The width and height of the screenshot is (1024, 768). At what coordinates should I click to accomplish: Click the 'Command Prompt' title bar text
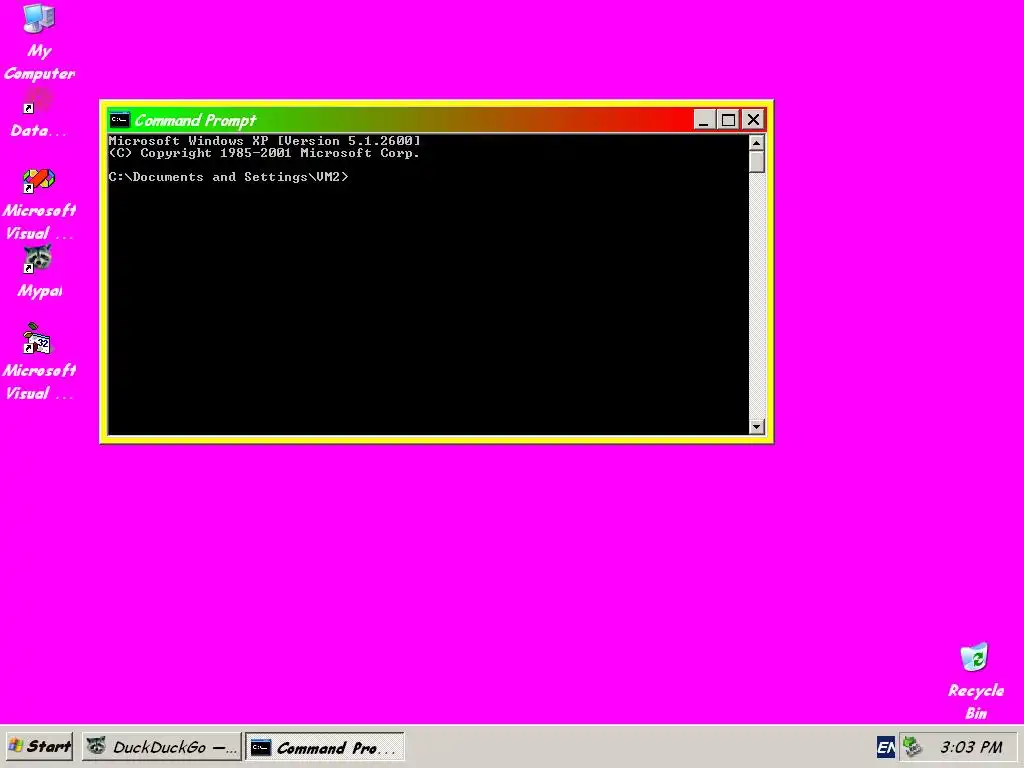coord(195,120)
